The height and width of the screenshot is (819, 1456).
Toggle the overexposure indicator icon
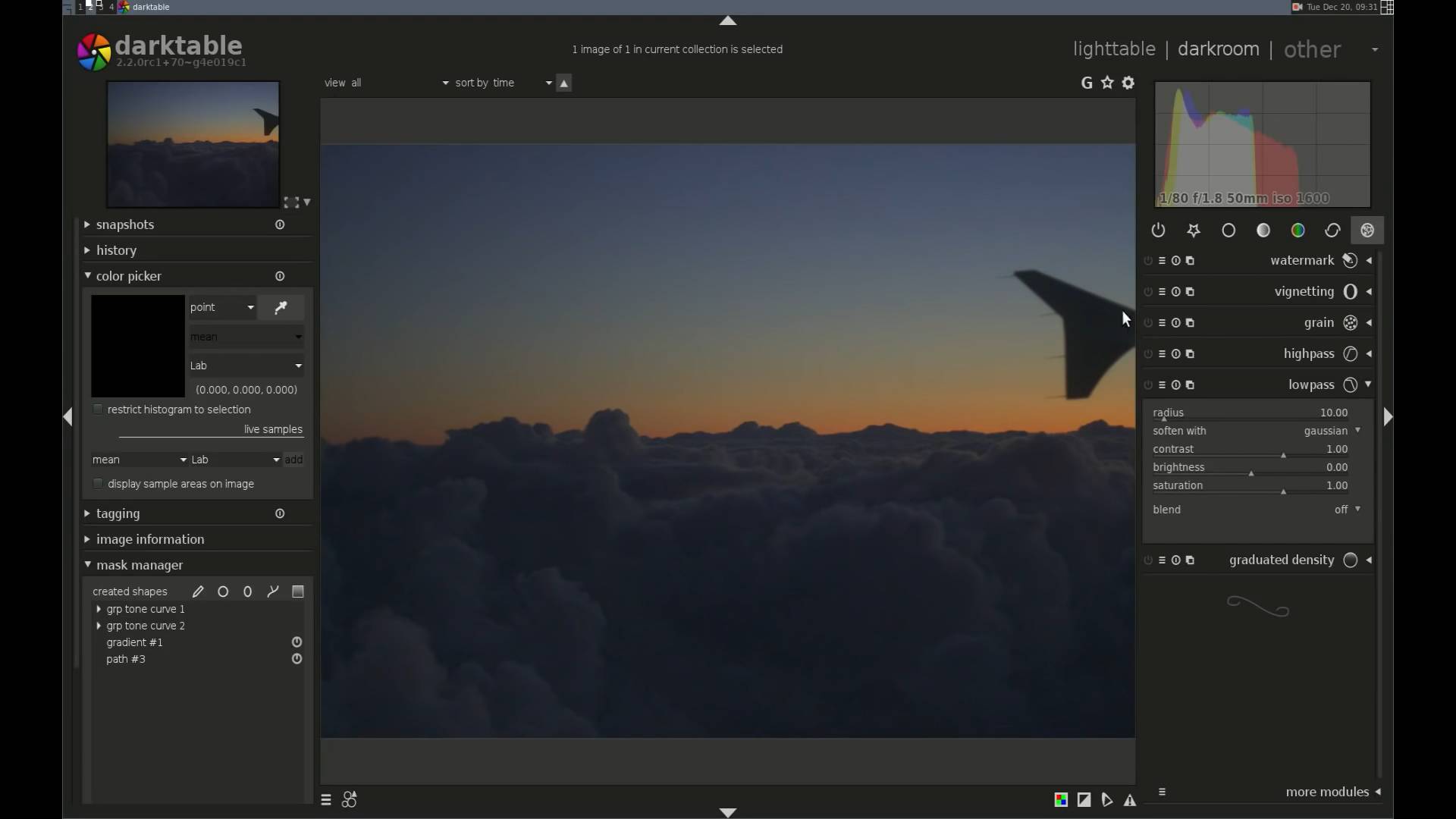coord(1084,800)
